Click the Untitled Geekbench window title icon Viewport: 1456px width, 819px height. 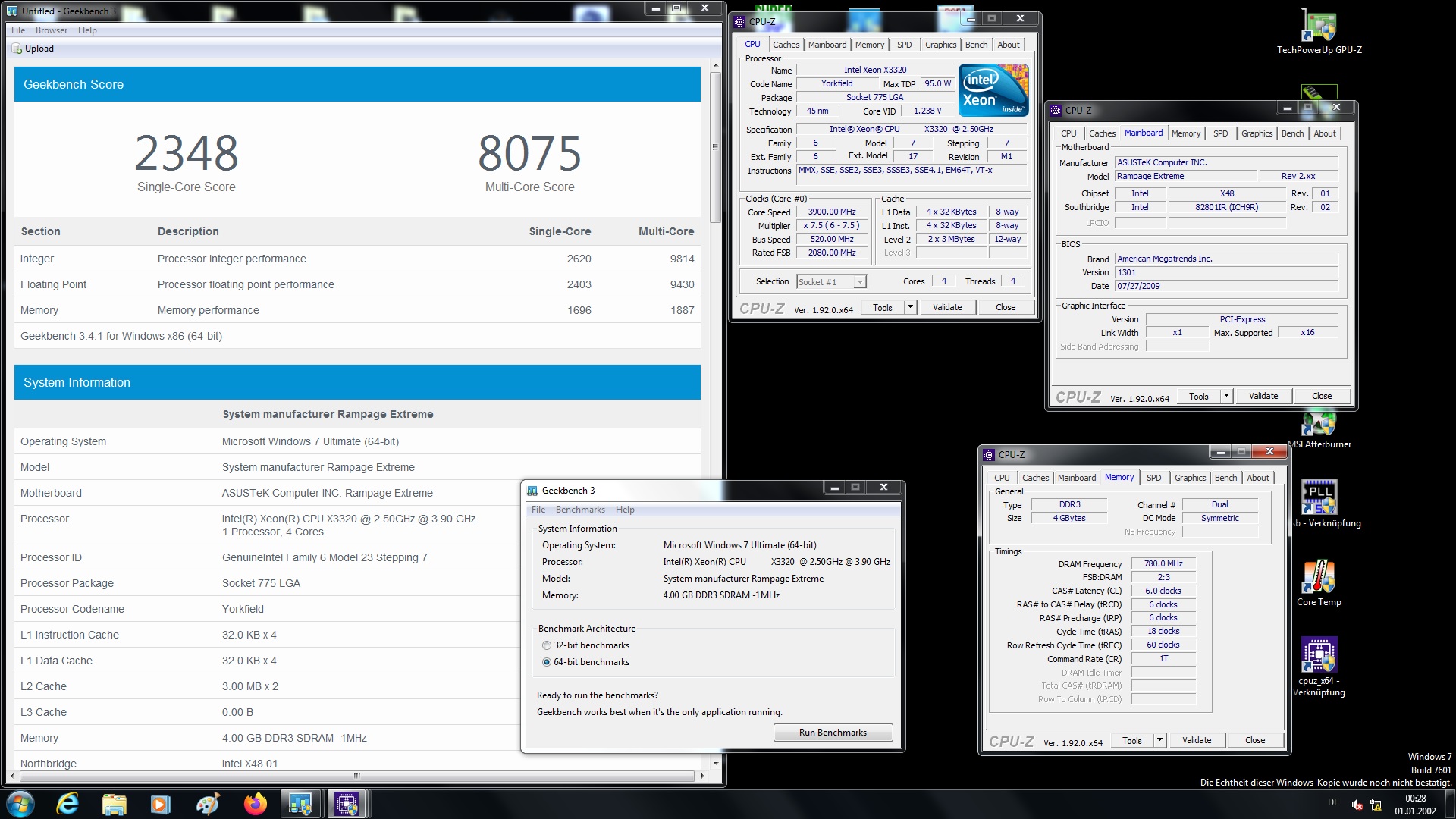tap(12, 11)
